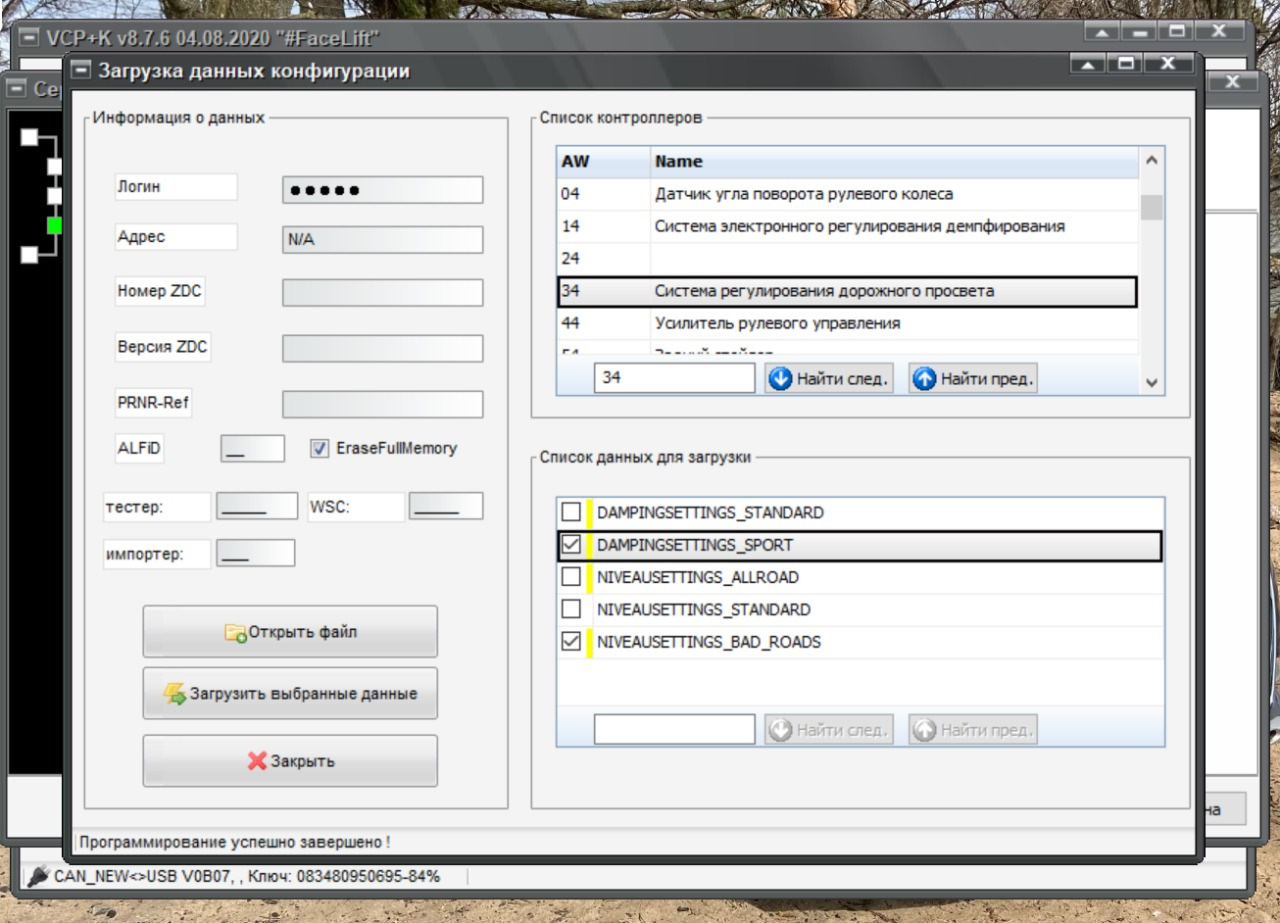Close the Загрузка данных конфигурации window from its title bar

(x=1169, y=64)
